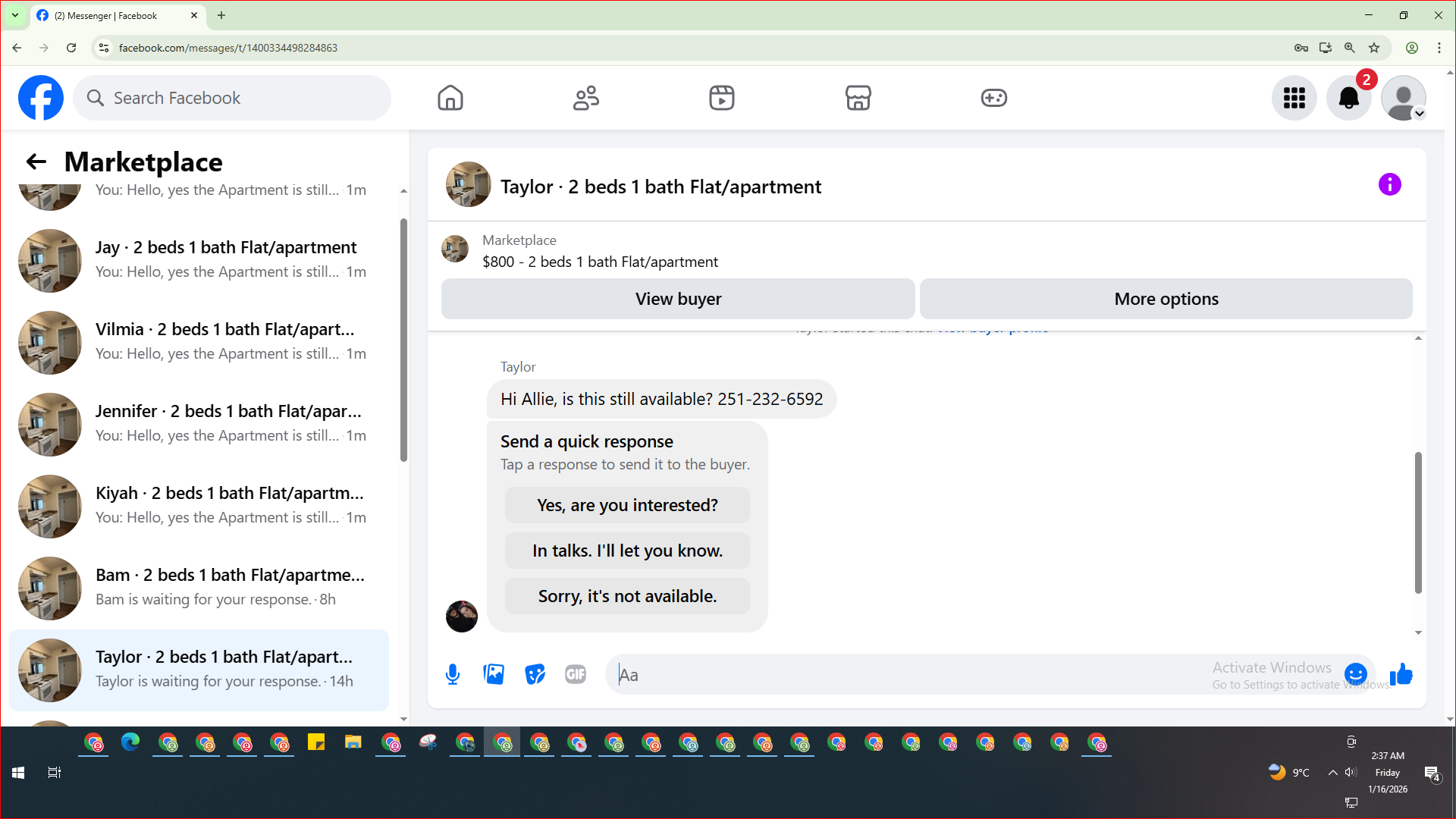
Task: Open the sticker picker icon
Action: point(535,674)
